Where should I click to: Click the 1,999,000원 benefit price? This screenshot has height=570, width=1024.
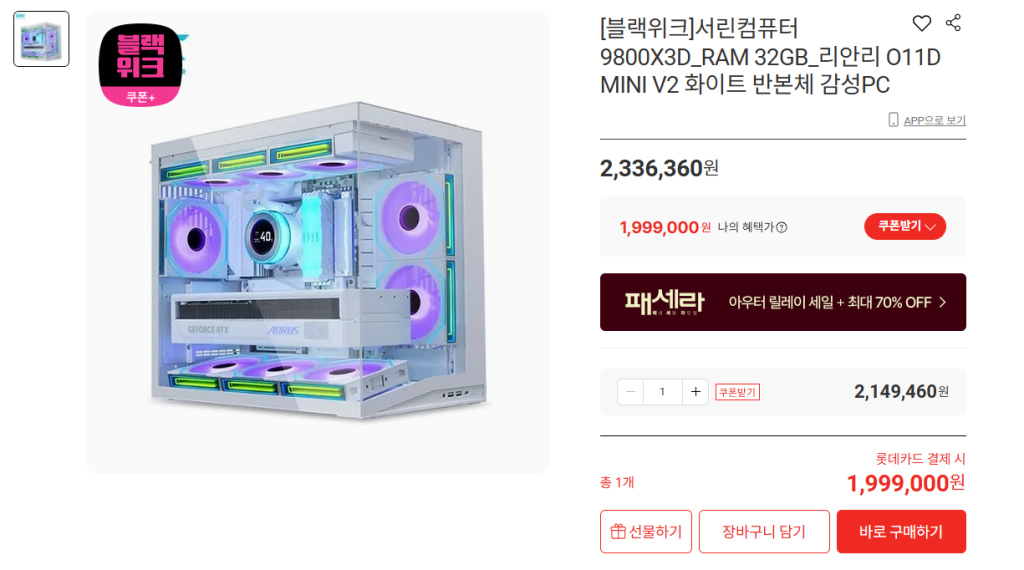[x=665, y=227]
